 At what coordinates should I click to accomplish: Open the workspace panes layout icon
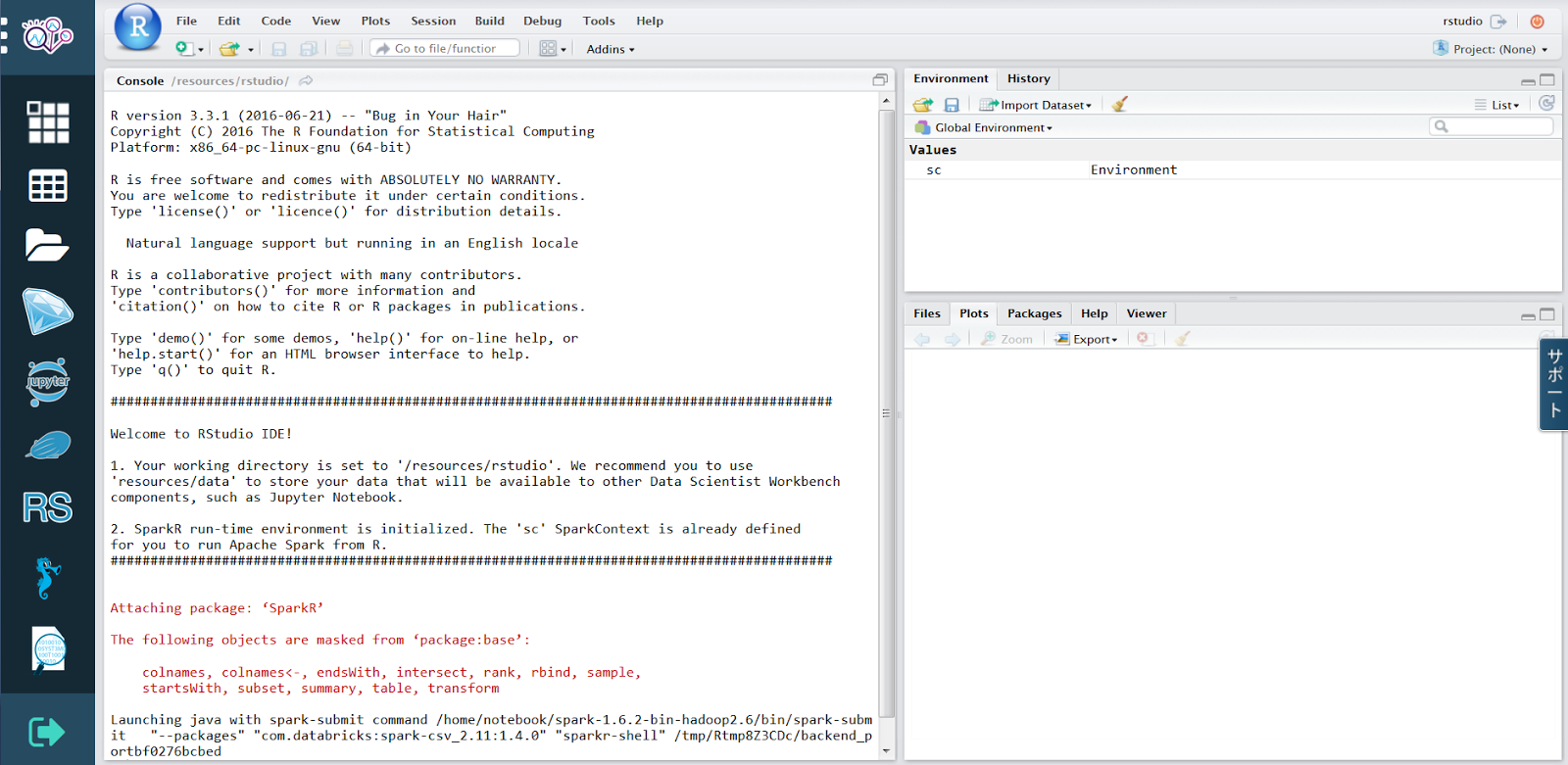pyautogui.click(x=548, y=48)
